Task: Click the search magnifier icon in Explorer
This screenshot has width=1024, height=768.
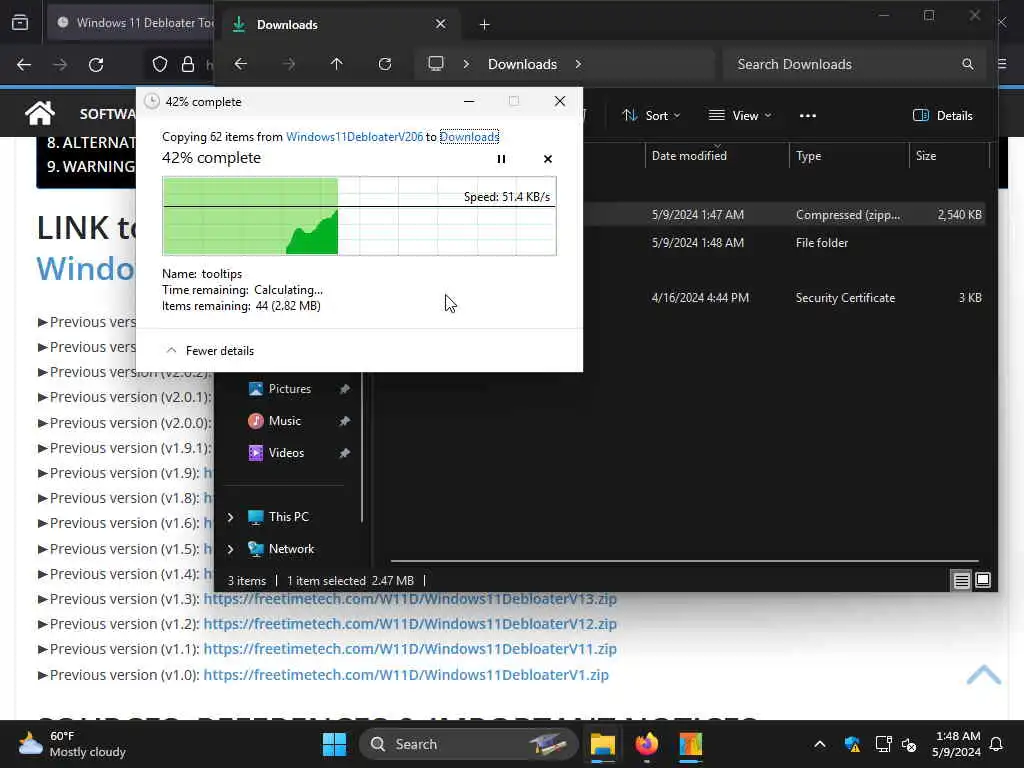Action: 968,64
